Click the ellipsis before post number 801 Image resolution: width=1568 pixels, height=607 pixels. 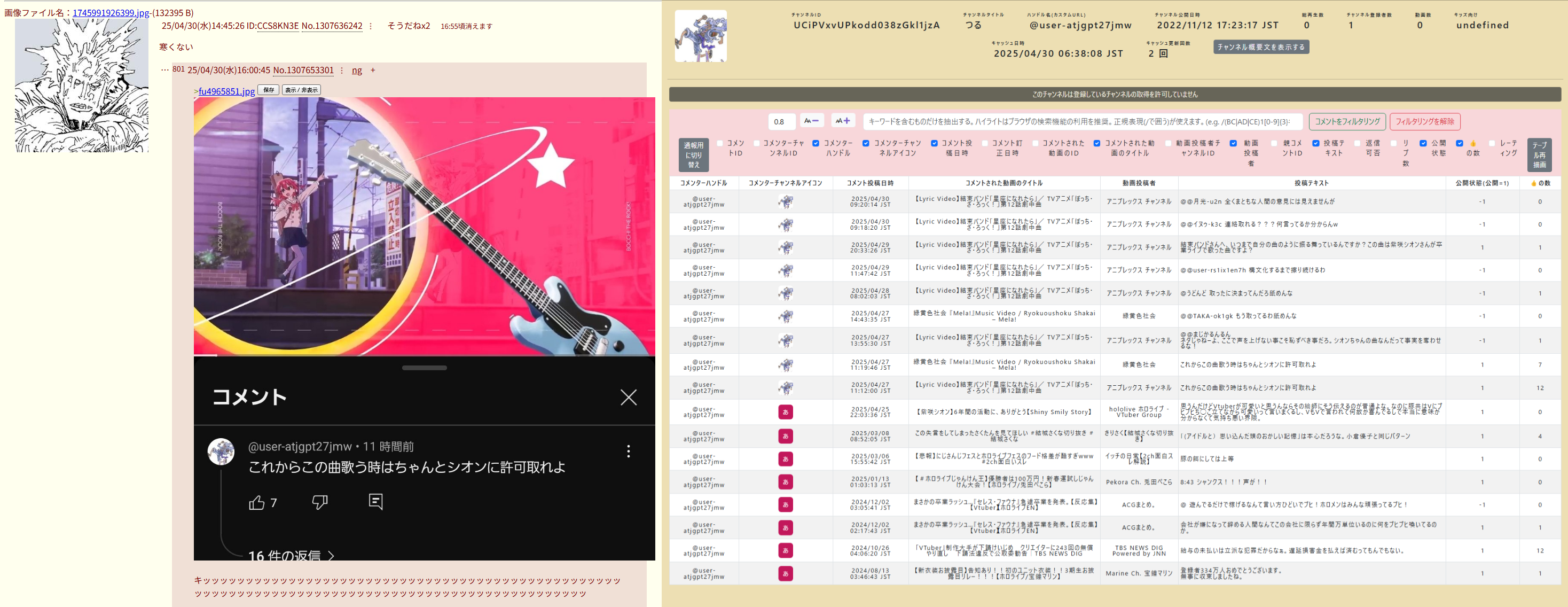point(165,70)
